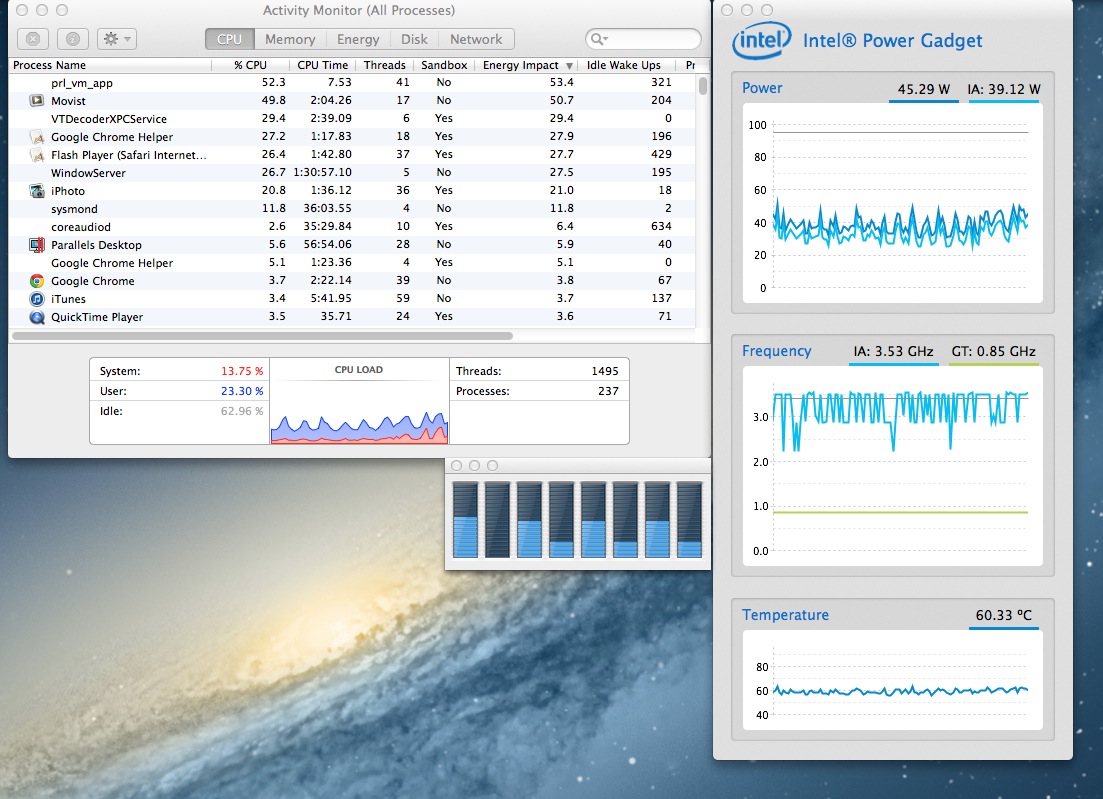Click the System 13.75 % value

242,371
